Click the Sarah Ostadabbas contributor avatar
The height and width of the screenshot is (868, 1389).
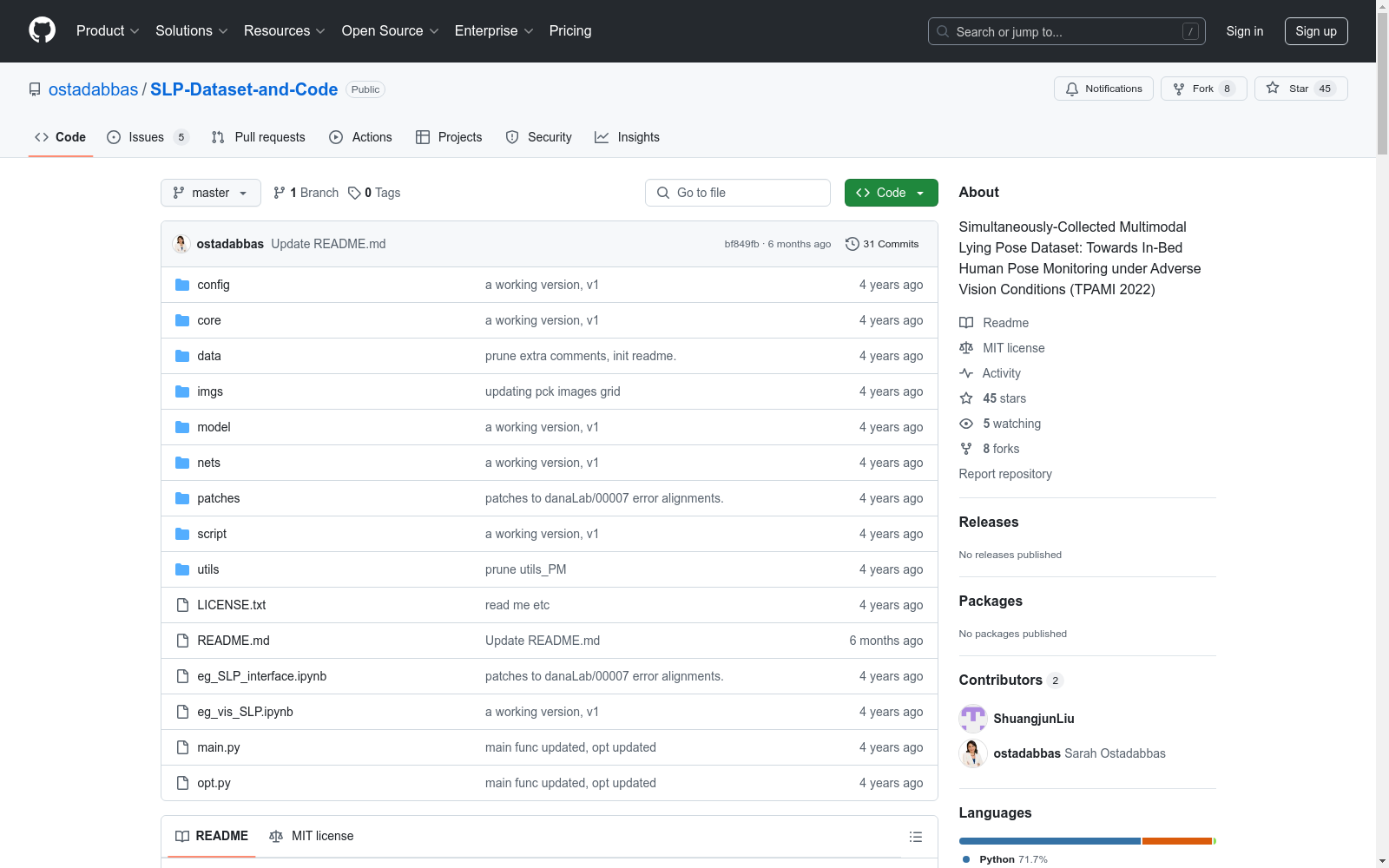[973, 753]
